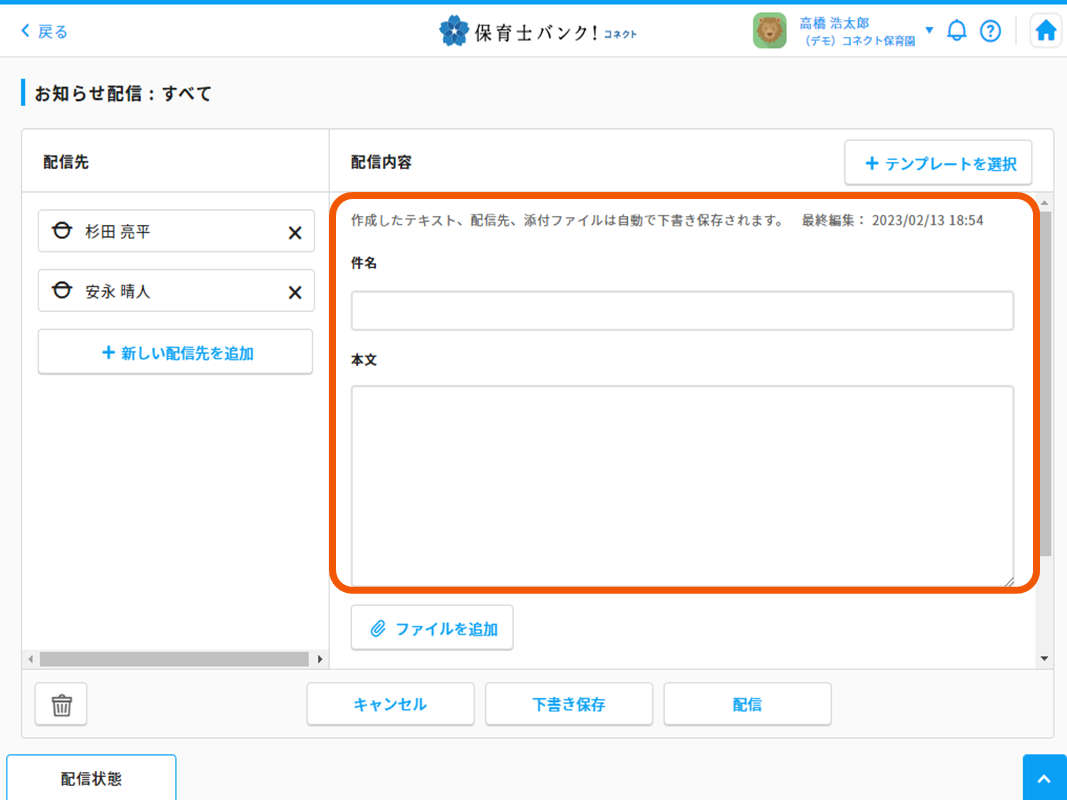Click the recipient panel horizontal scrollbar
The width and height of the screenshot is (1067, 800).
tap(174, 659)
